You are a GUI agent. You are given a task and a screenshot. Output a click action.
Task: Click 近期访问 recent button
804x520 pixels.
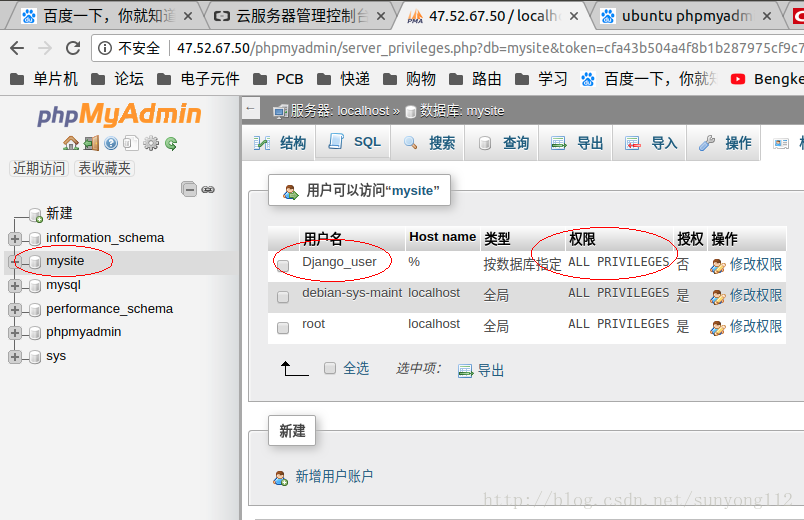(x=39, y=168)
